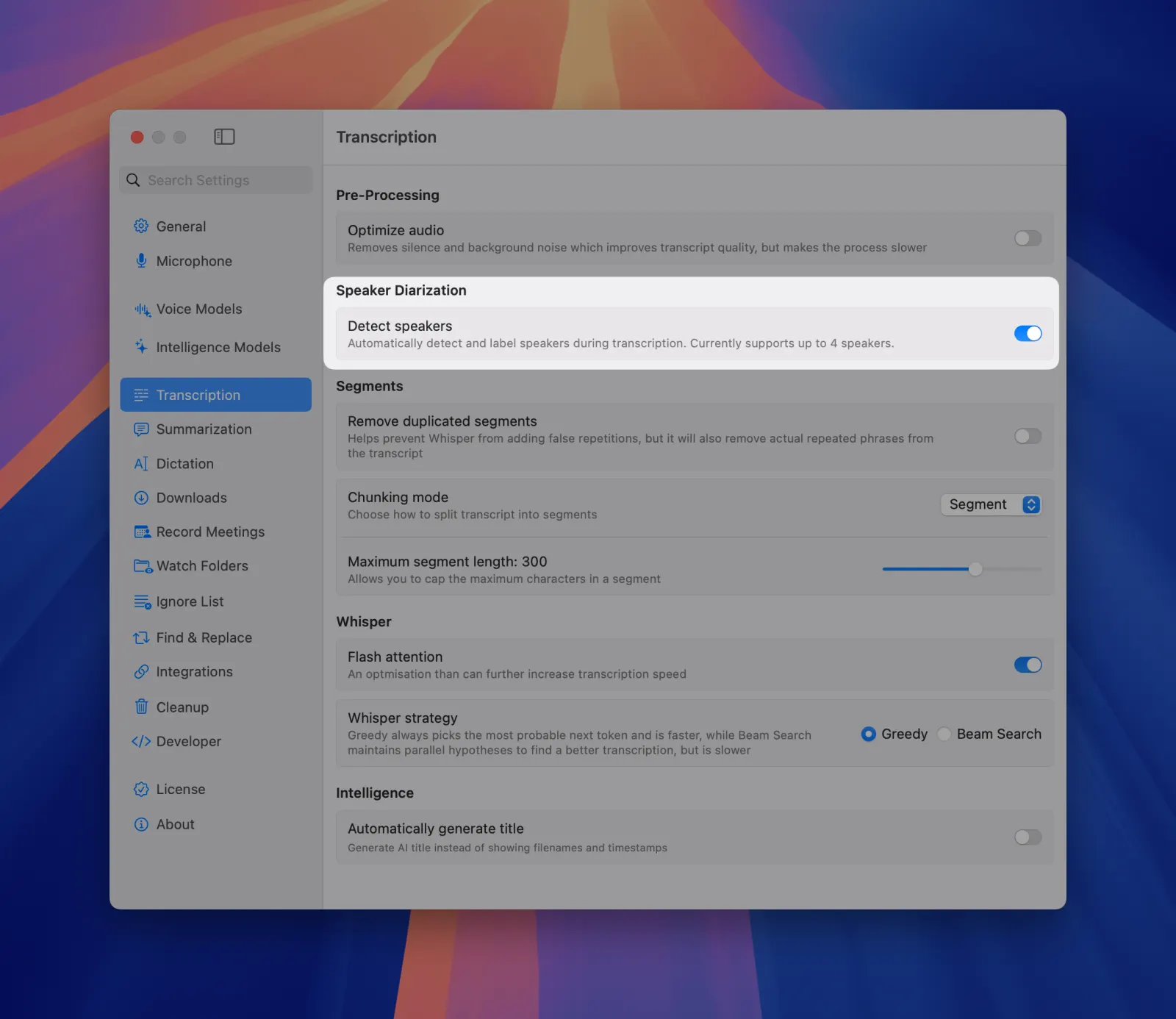Click the Maximum segment length slider
Image resolution: width=1176 pixels, height=1019 pixels.
tap(962, 569)
